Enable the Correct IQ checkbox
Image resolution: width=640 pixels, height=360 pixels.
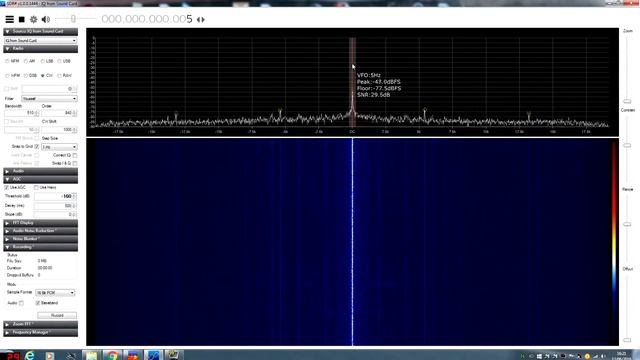click(x=75, y=155)
